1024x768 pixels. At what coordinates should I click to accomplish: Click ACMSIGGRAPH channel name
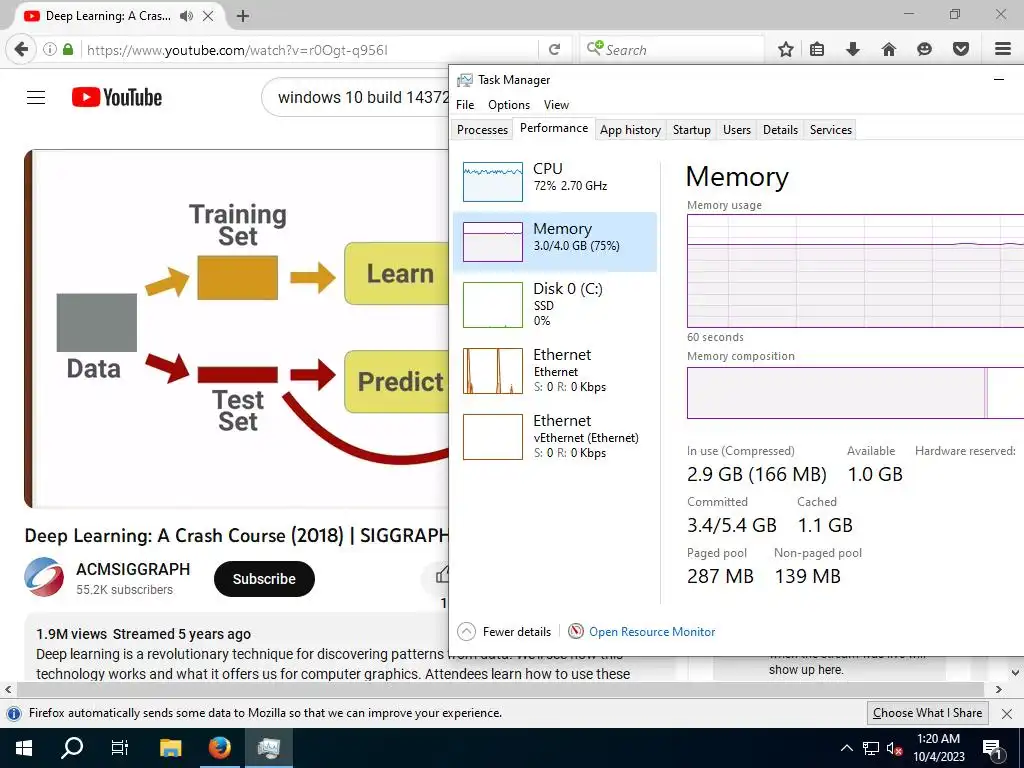133,569
